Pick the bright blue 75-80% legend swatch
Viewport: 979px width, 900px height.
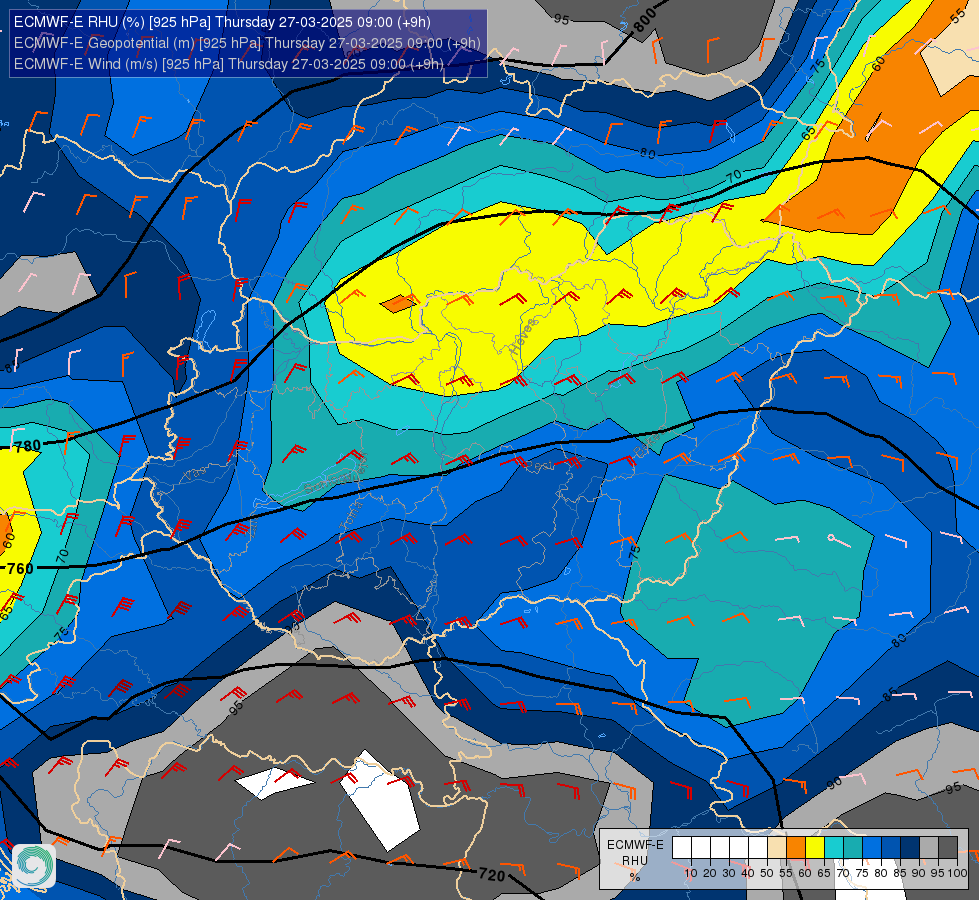click(x=872, y=848)
